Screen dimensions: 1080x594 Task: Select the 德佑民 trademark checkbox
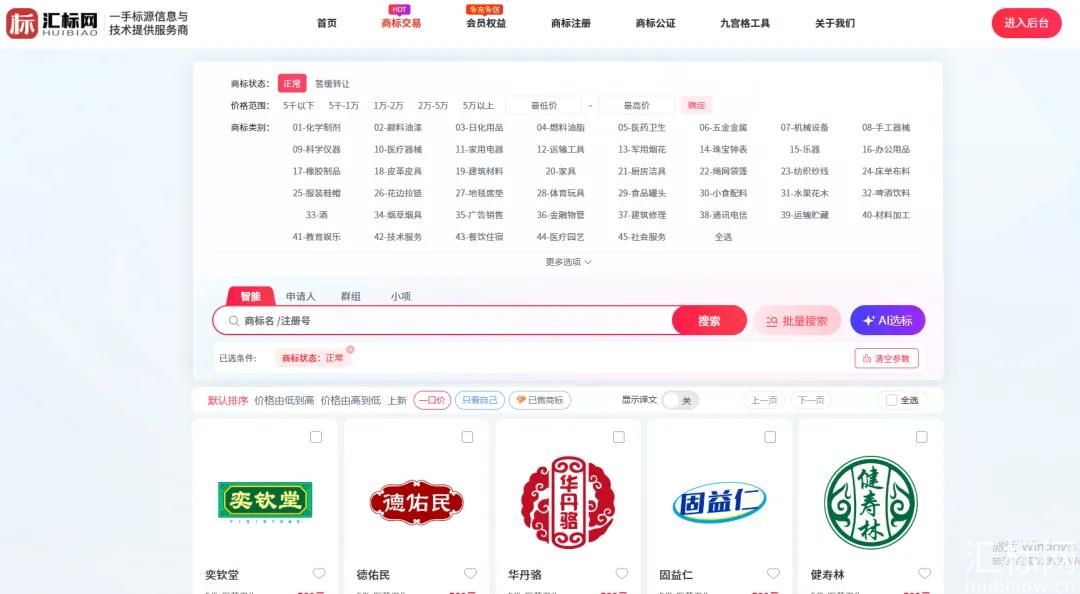[468, 437]
